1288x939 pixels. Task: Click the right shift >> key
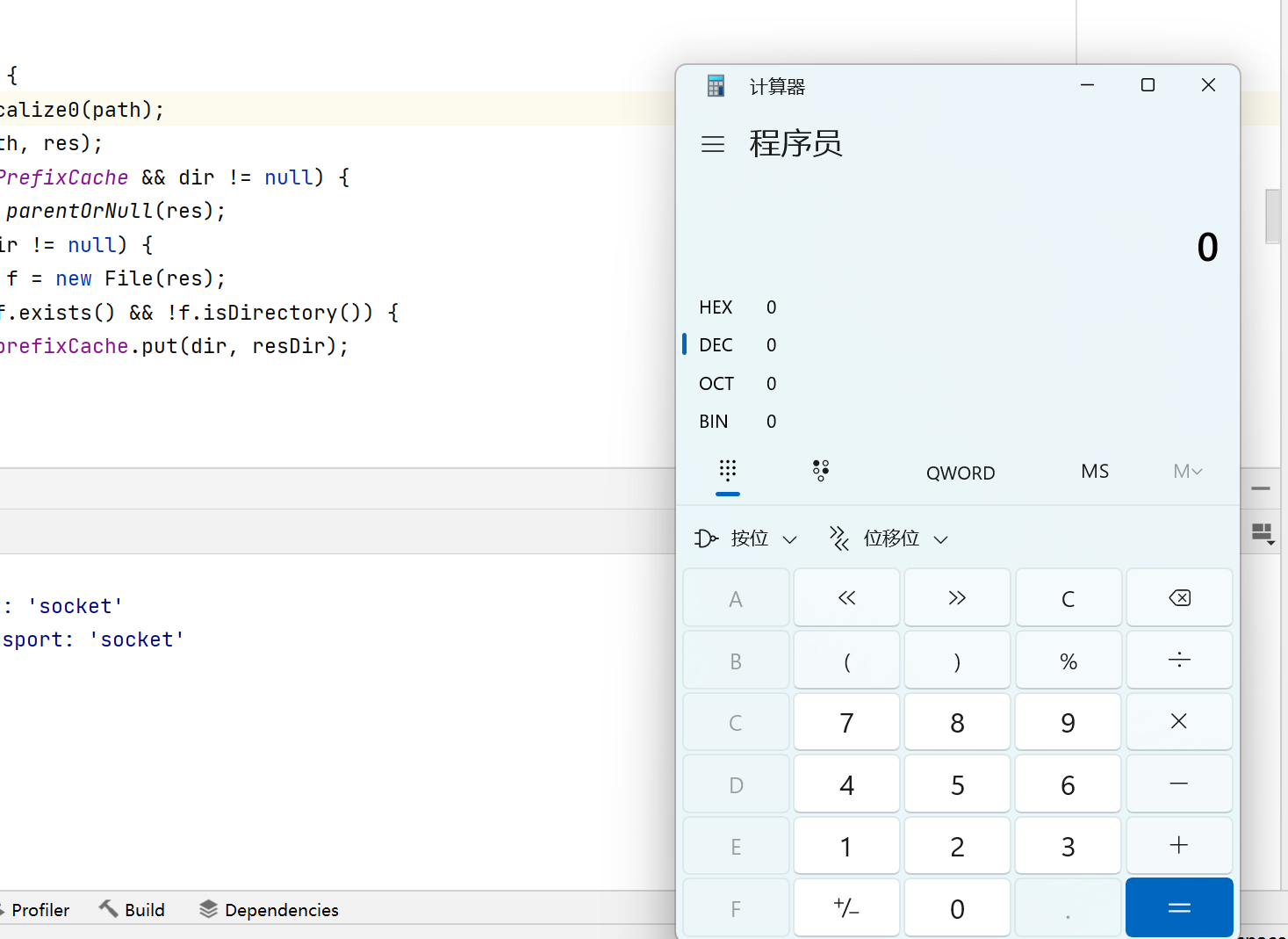(x=957, y=598)
